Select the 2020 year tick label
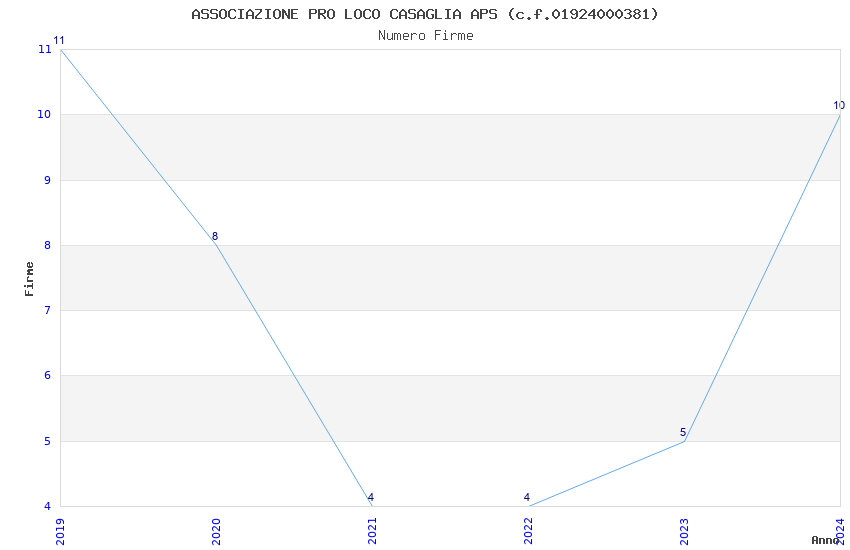The image size is (850, 550). click(x=216, y=532)
